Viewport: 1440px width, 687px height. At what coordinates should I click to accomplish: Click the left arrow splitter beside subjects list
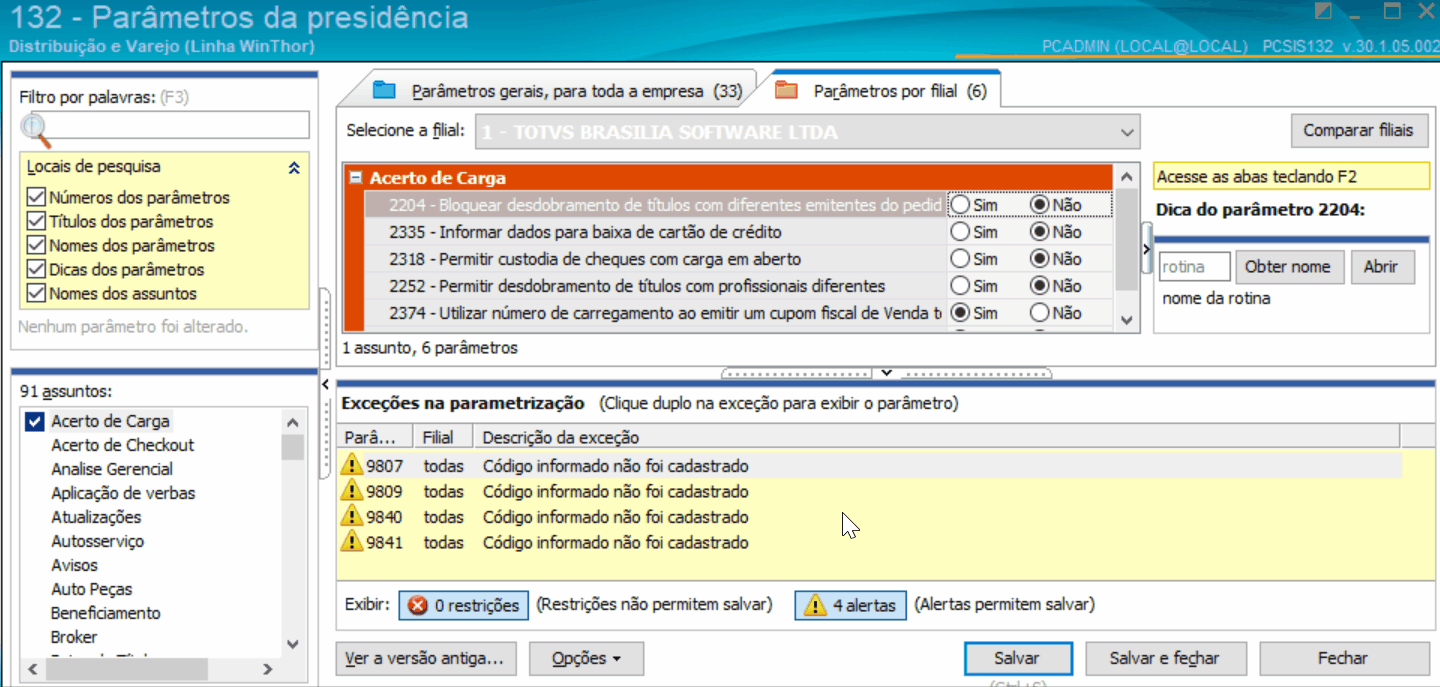326,384
